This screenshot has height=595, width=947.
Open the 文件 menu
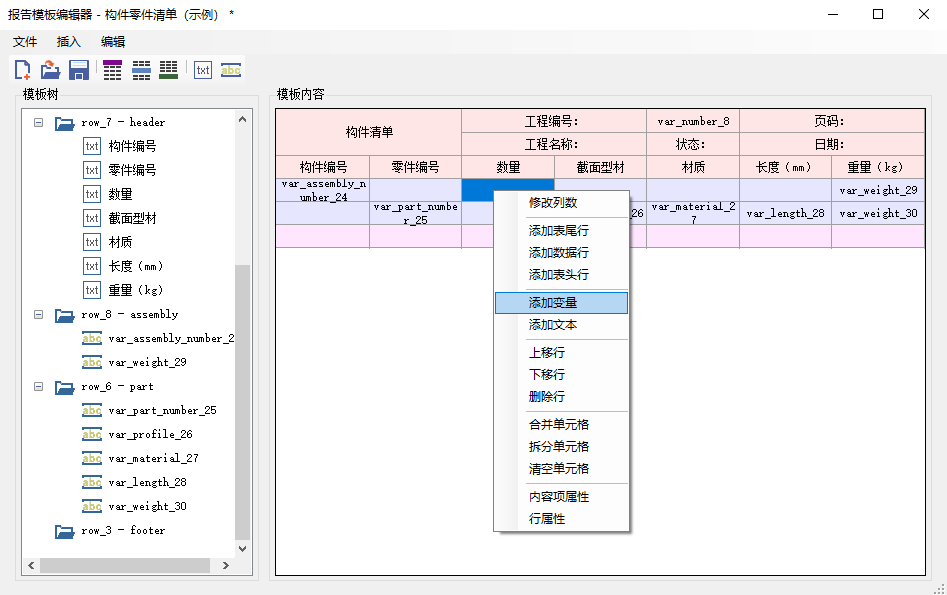click(25, 42)
